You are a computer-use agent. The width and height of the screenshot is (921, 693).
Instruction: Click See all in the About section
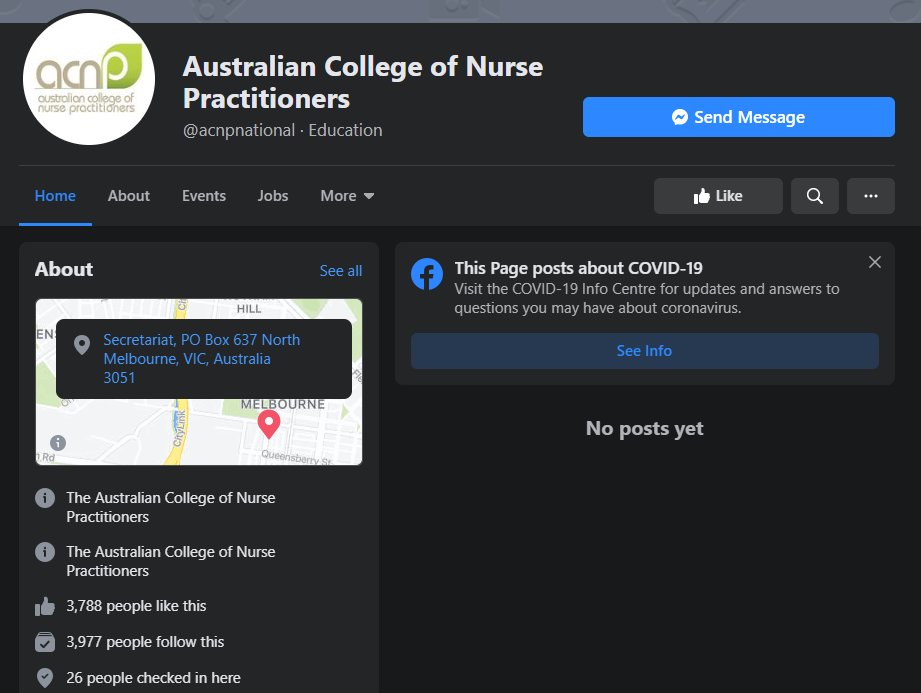tap(340, 270)
